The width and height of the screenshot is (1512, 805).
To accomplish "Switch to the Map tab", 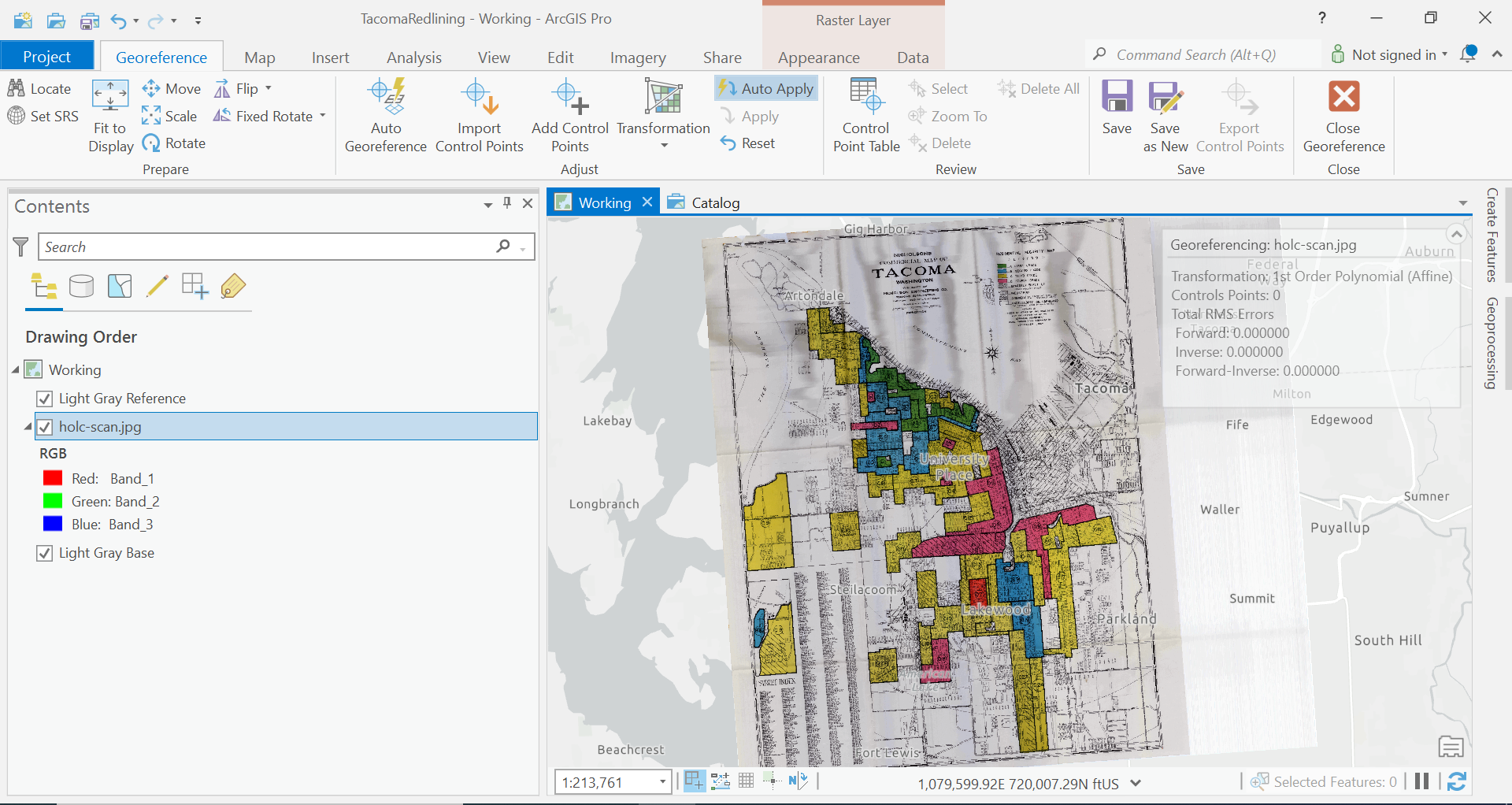I will tap(259, 57).
